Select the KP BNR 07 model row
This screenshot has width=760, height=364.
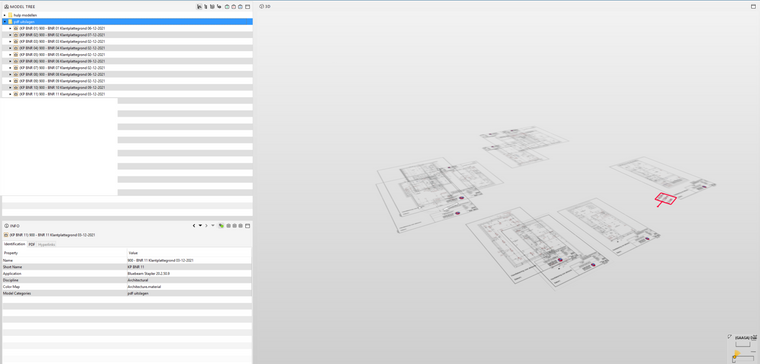pos(127,68)
